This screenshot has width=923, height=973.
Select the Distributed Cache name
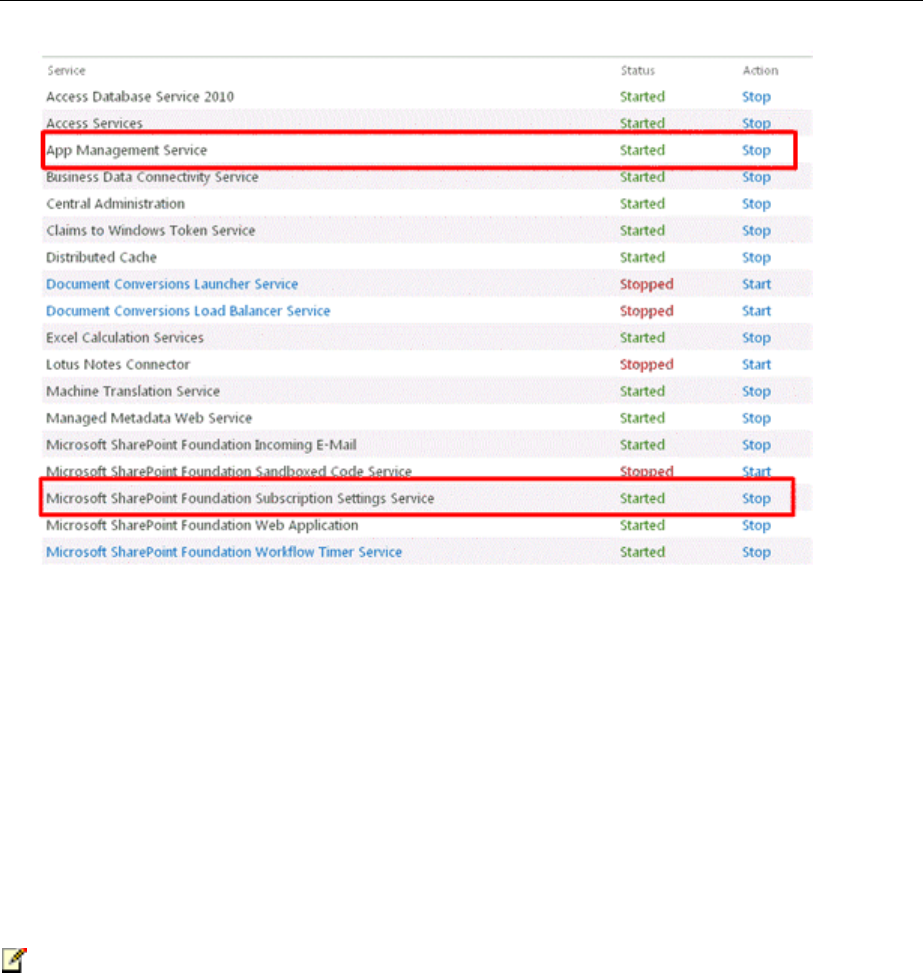tap(101, 258)
